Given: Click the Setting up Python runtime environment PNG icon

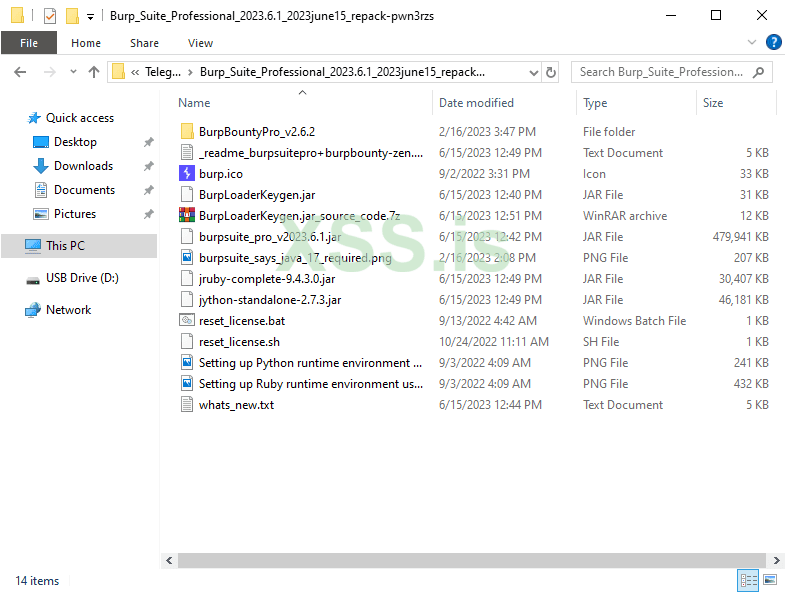Looking at the screenshot, I should (x=186, y=362).
